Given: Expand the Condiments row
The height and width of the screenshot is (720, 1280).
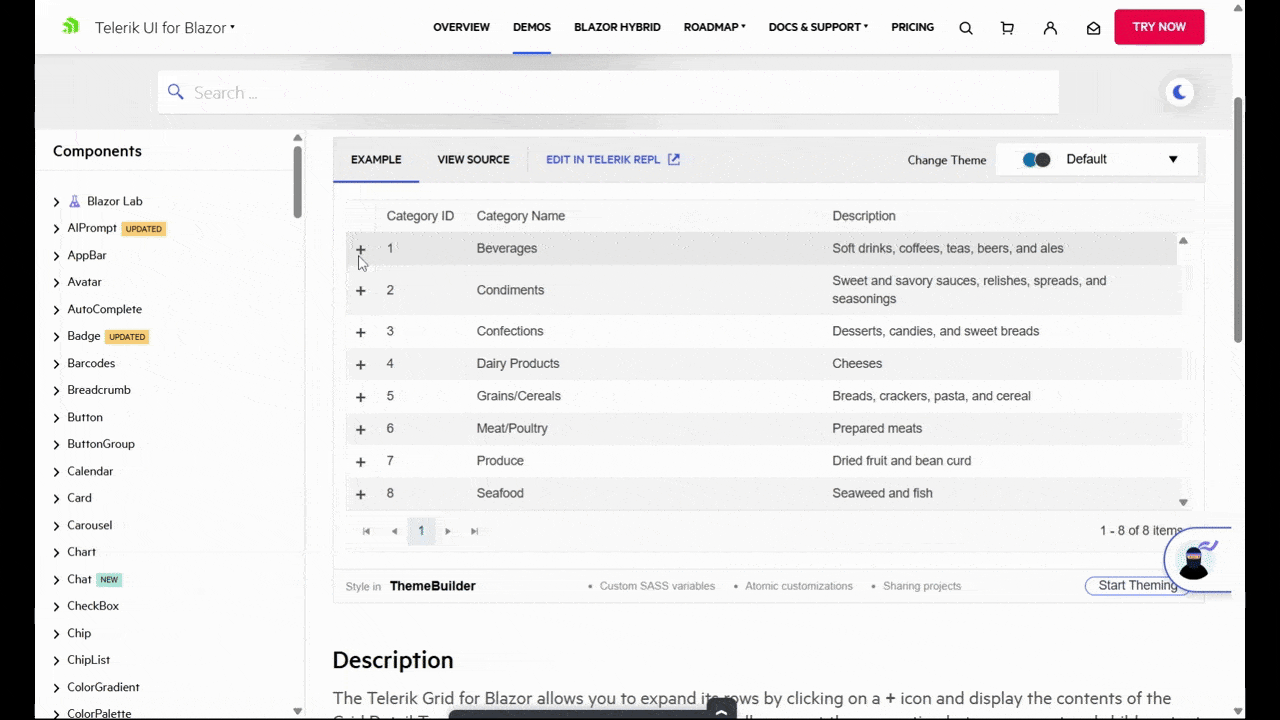Looking at the screenshot, I should (x=361, y=291).
